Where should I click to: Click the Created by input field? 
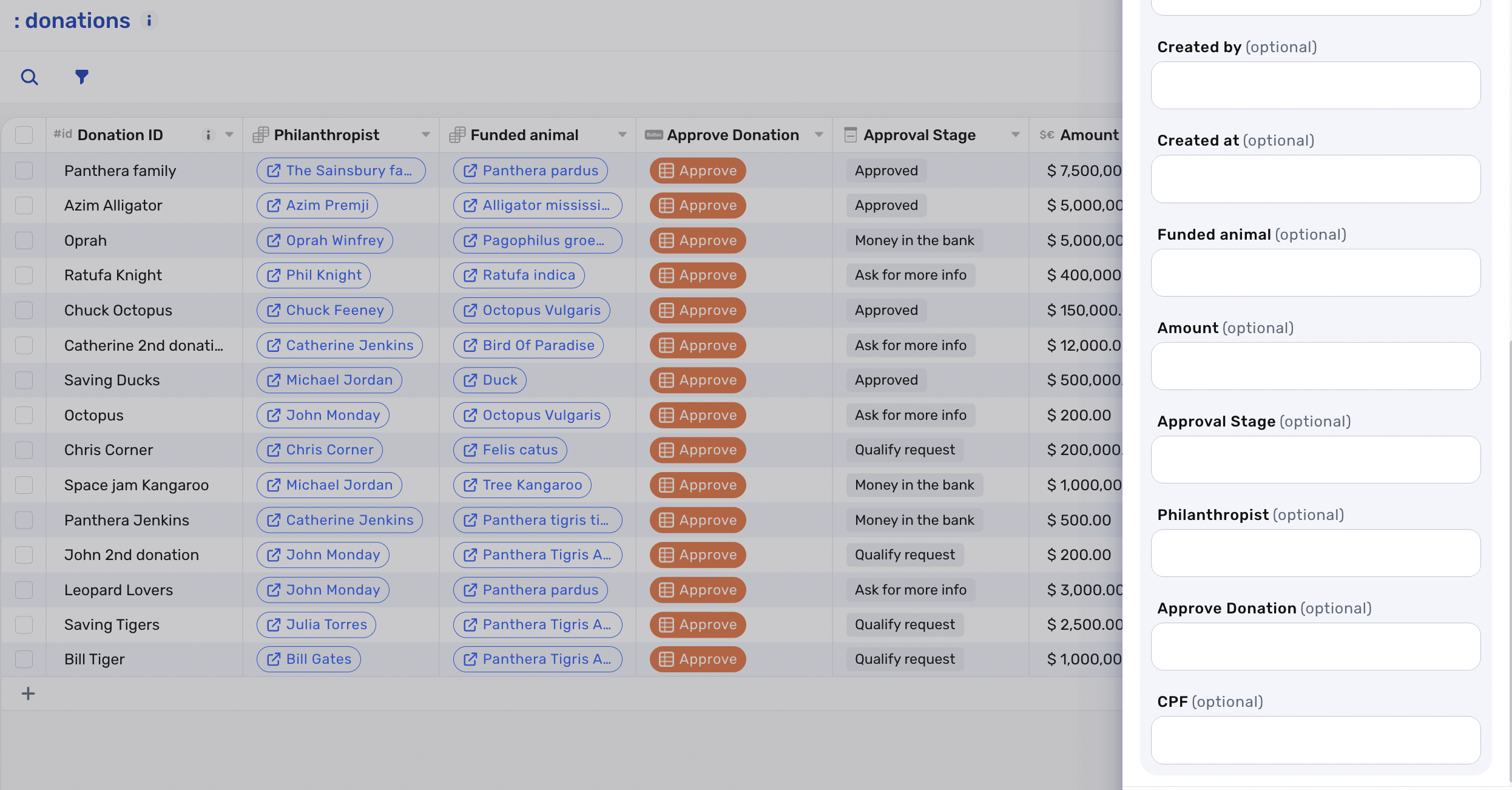tap(1315, 86)
